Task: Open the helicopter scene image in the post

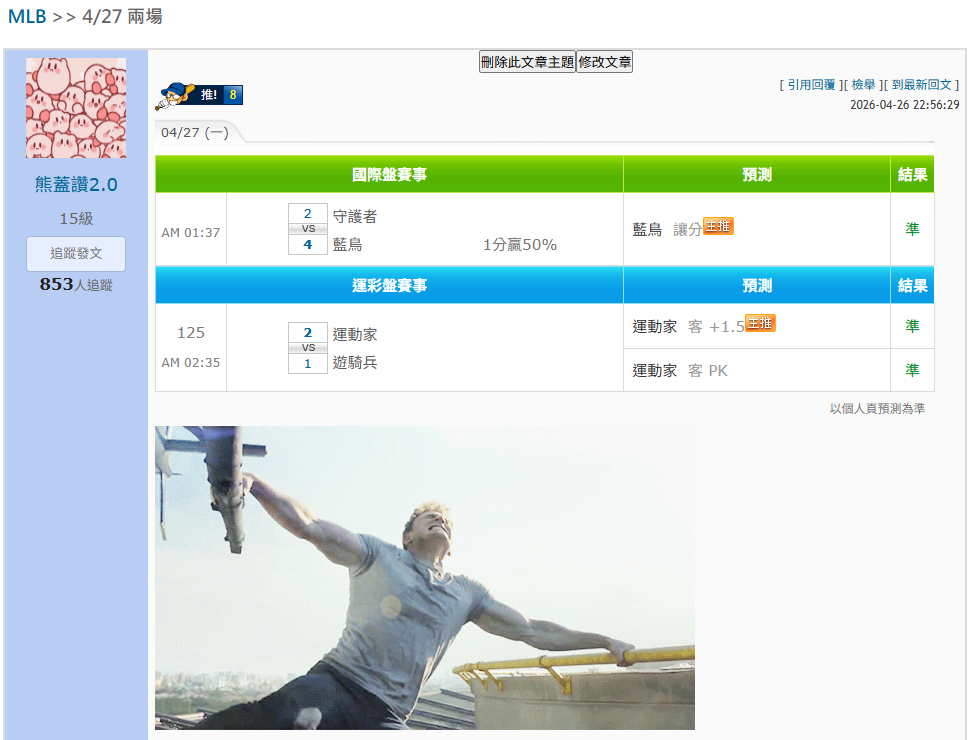Action: coord(425,577)
